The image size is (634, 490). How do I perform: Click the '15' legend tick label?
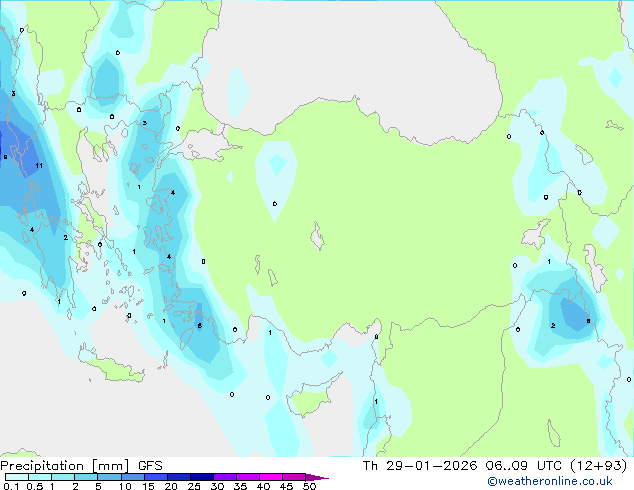[x=148, y=486]
